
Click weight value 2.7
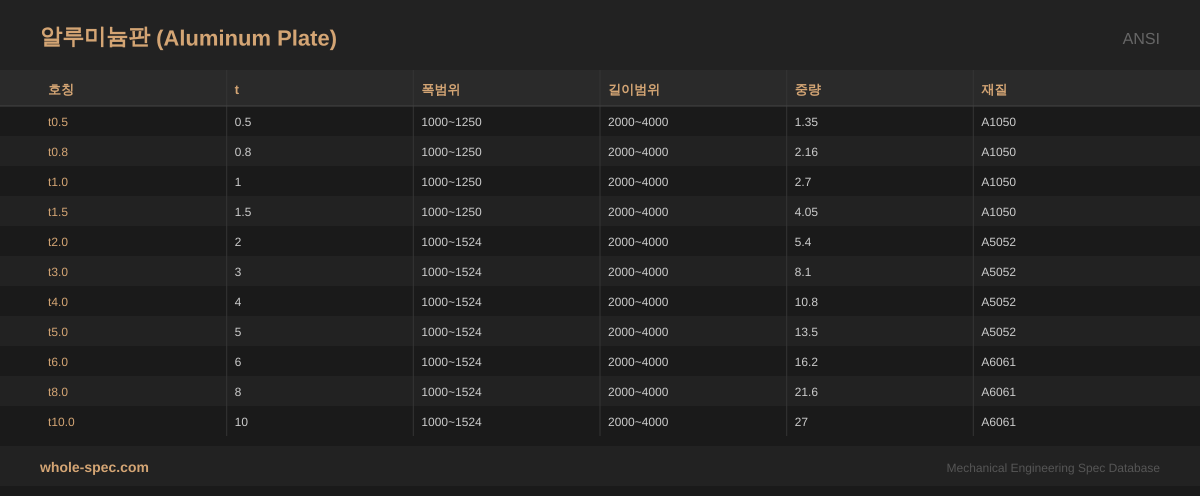click(803, 182)
